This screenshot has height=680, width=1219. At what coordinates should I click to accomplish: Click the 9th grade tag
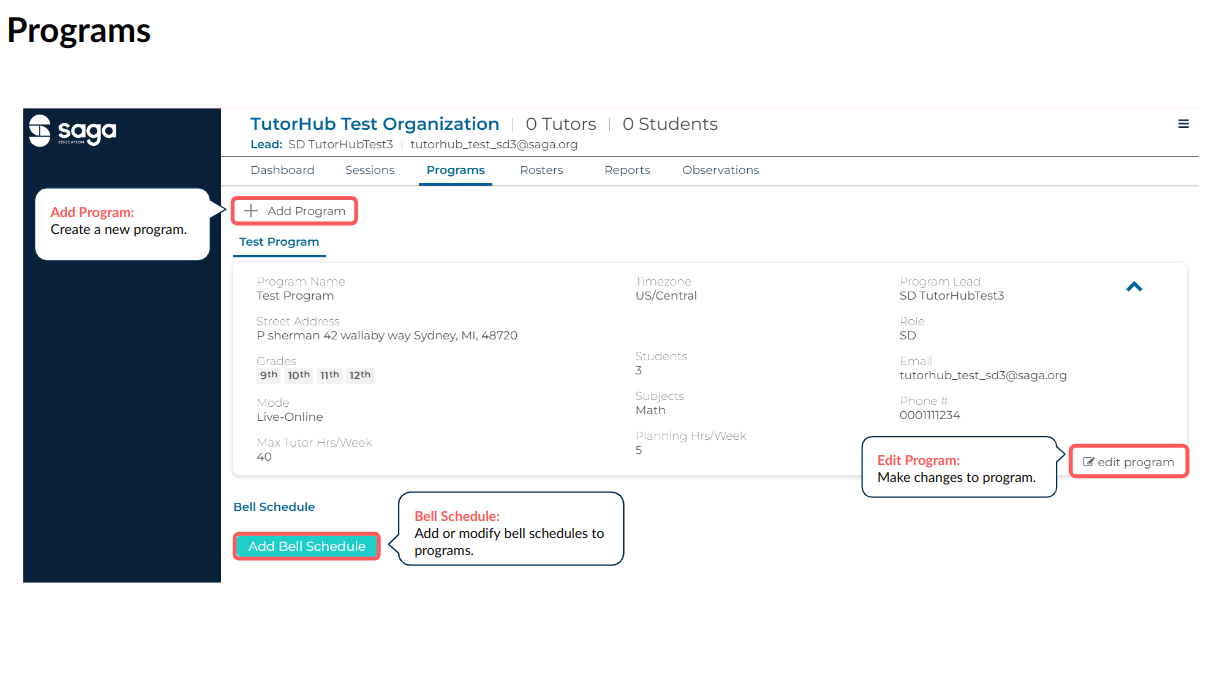tap(269, 375)
